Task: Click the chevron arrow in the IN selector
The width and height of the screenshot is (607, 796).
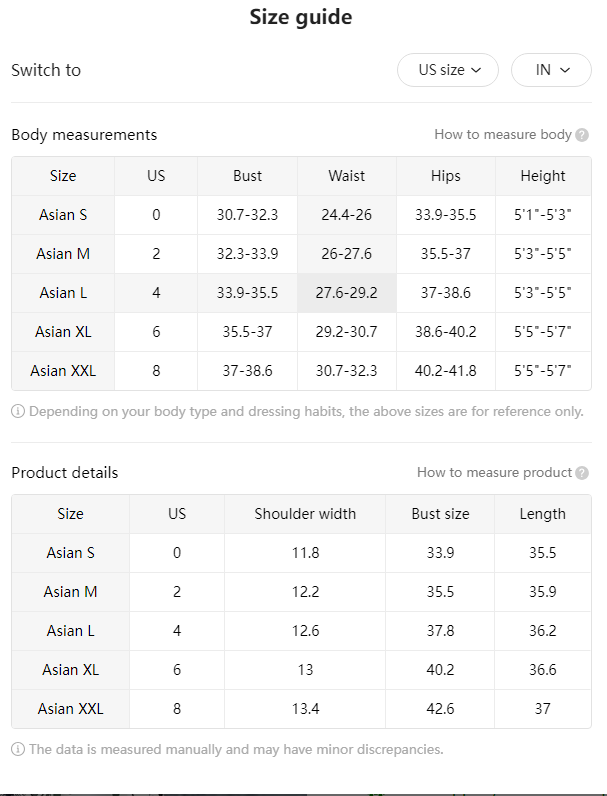Action: coord(565,70)
